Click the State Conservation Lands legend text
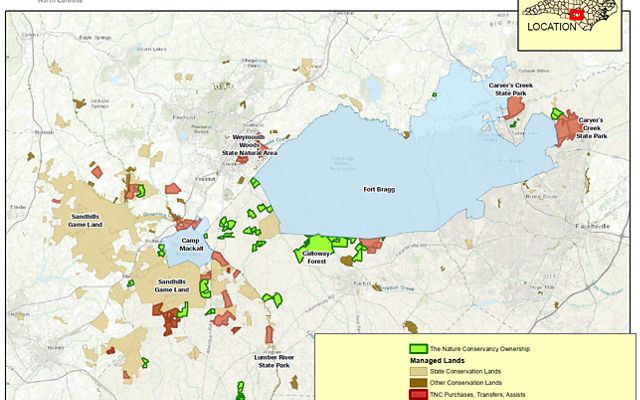 [x=464, y=372]
